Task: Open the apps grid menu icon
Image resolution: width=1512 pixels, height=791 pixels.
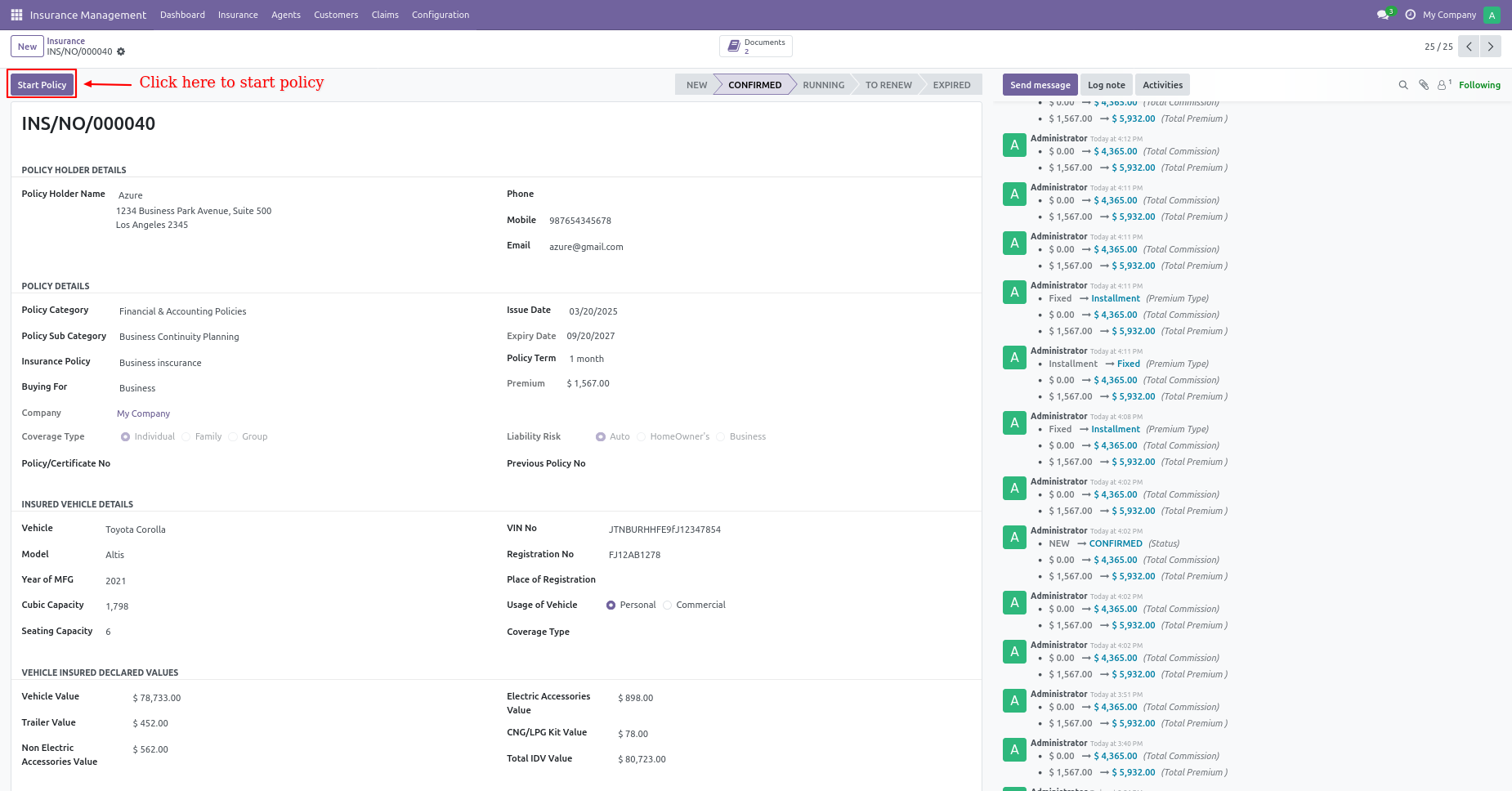Action: click(16, 15)
